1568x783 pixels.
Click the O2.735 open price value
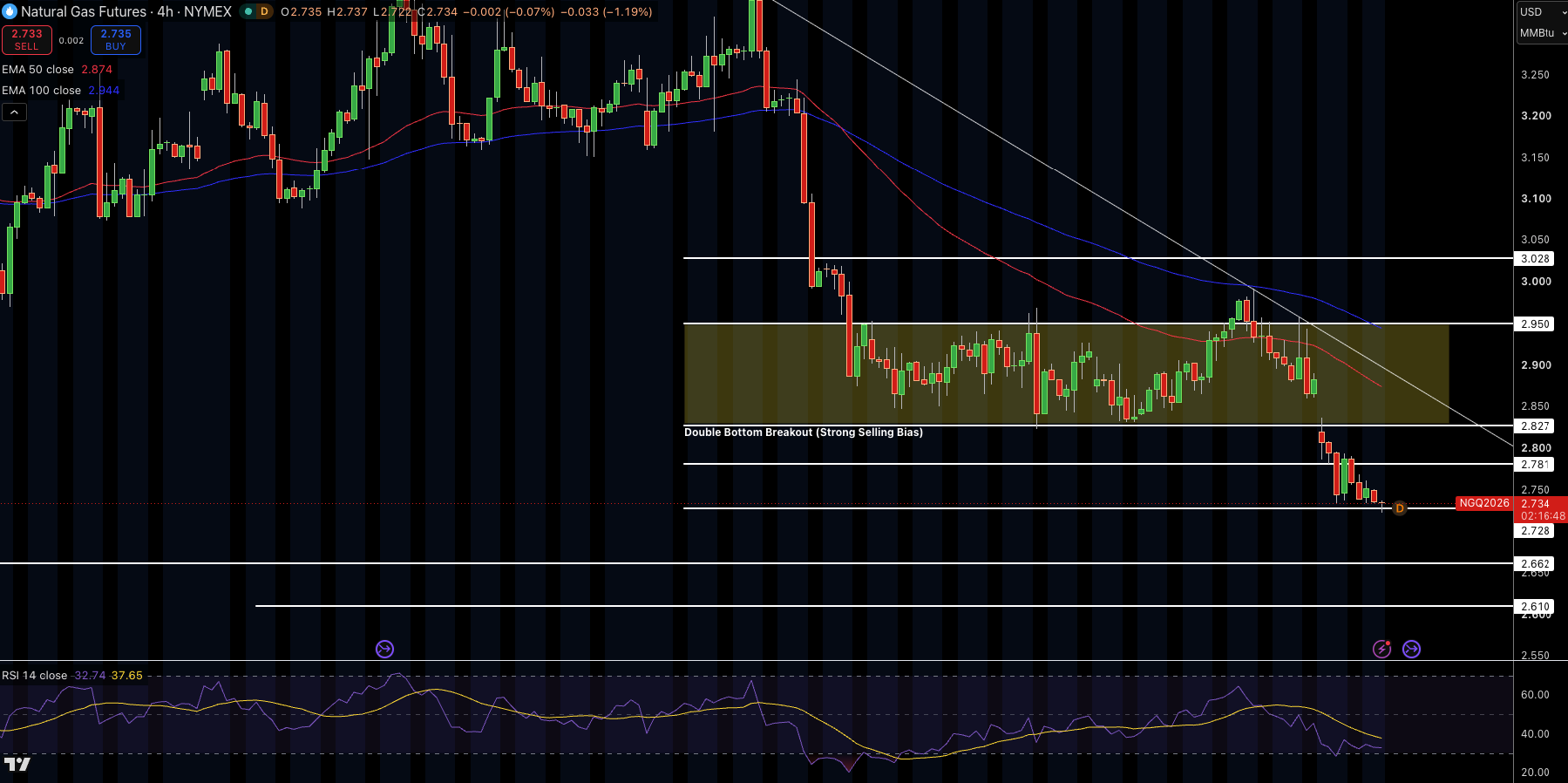click(301, 11)
